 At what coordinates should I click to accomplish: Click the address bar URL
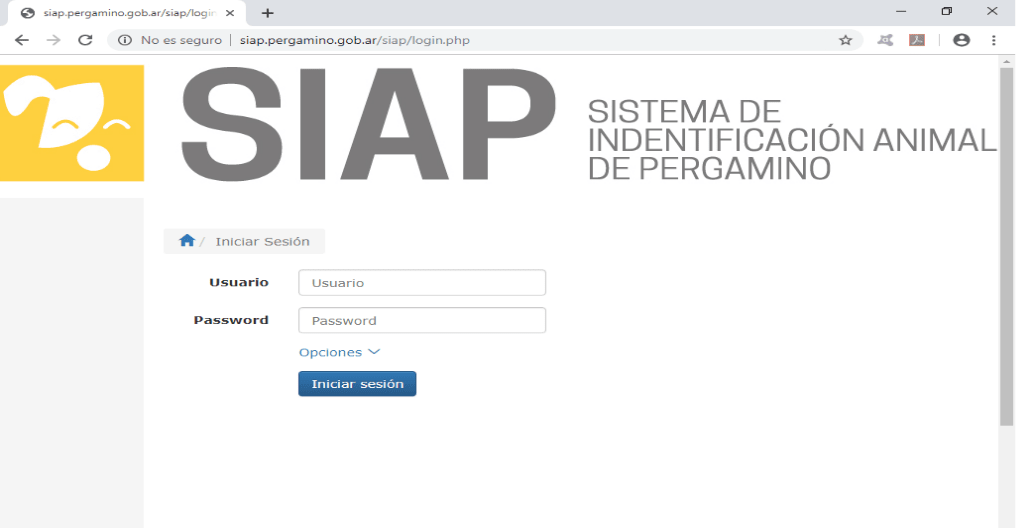354,40
